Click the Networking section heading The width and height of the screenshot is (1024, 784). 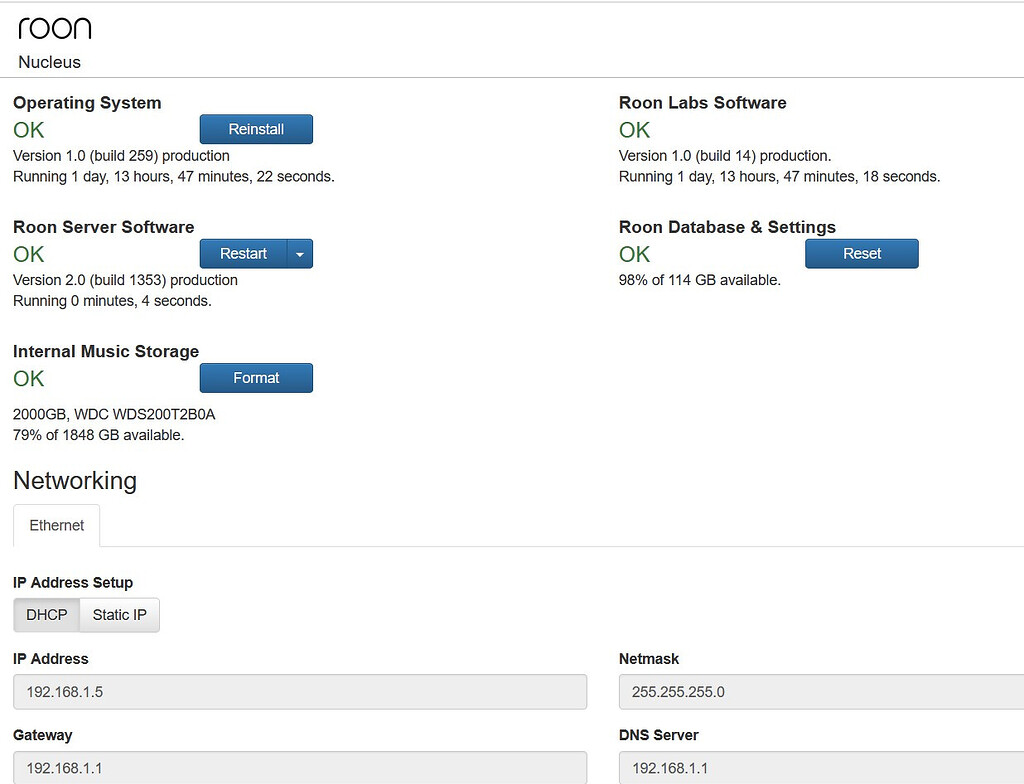(74, 481)
